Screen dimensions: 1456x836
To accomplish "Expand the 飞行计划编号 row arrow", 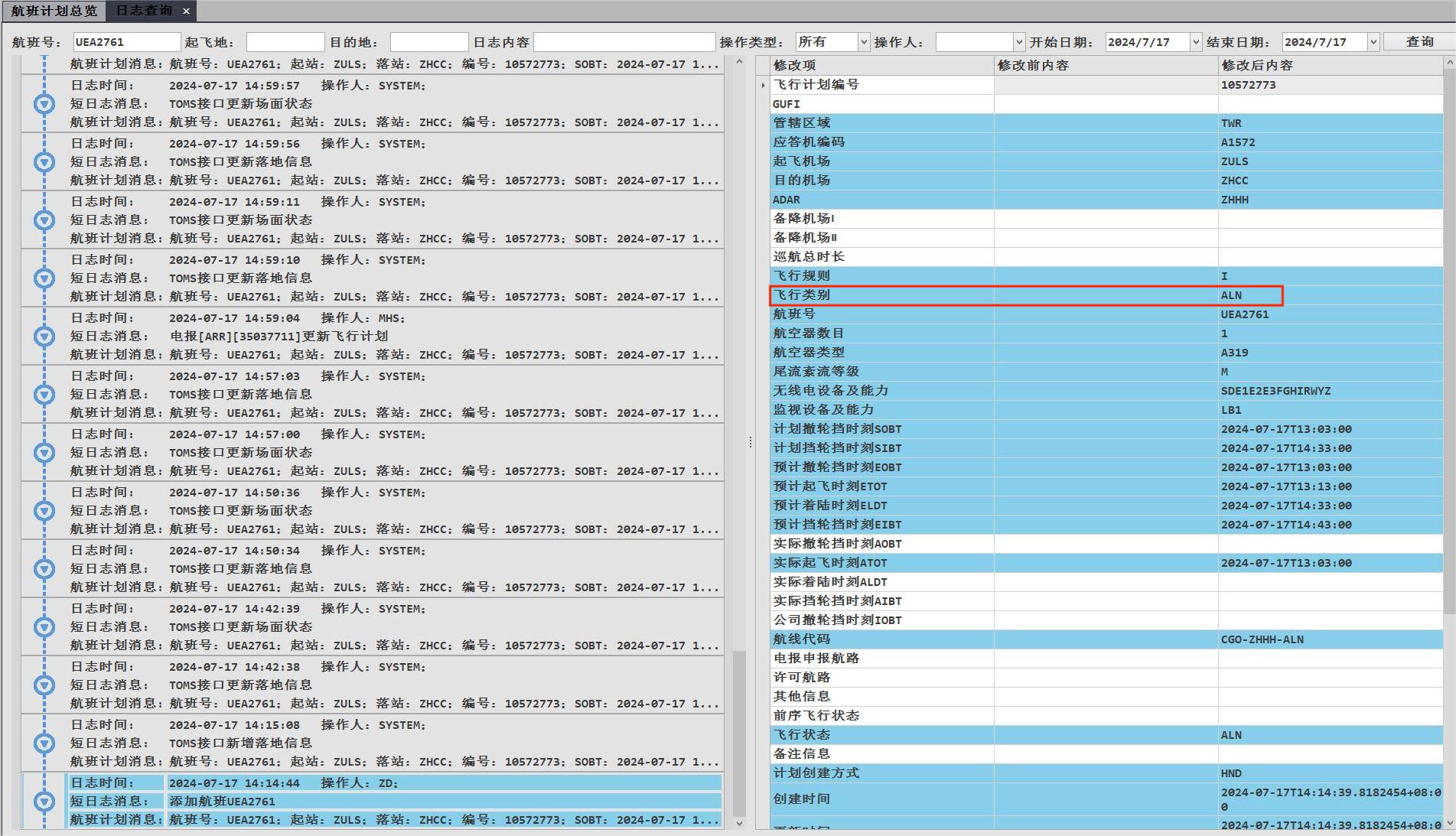I will (x=763, y=85).
